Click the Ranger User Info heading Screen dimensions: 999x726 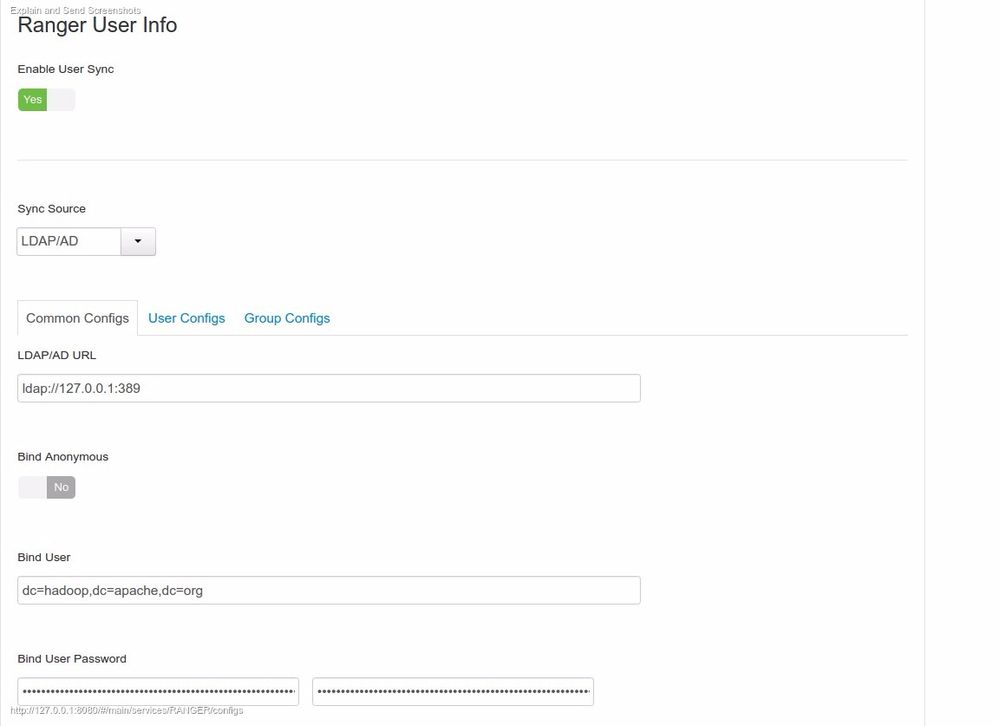pos(97,25)
